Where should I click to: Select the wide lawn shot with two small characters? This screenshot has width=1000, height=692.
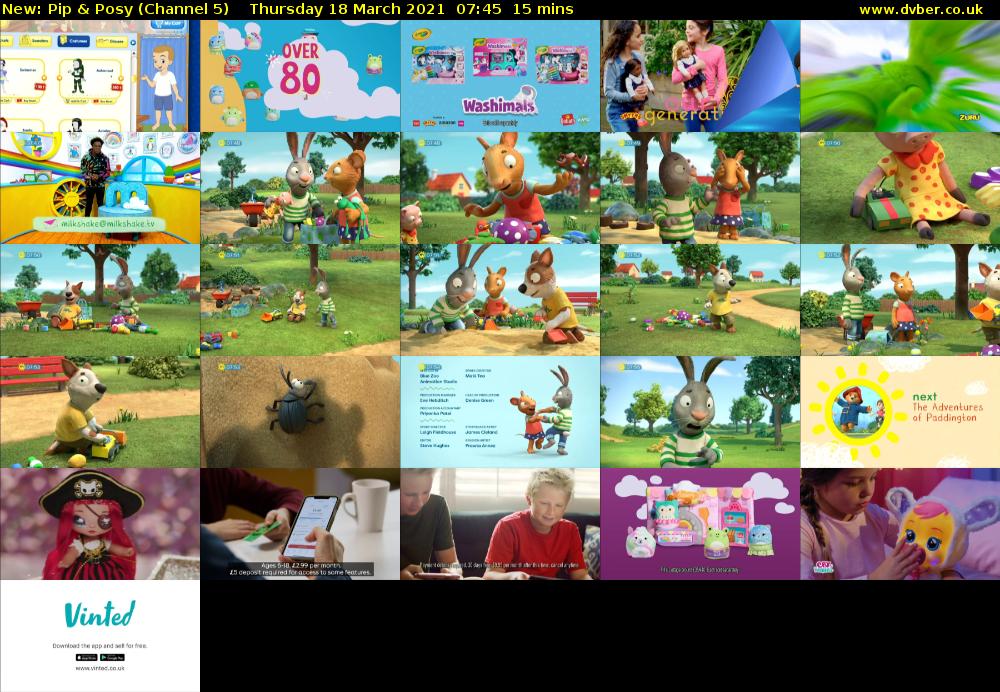pos(300,300)
